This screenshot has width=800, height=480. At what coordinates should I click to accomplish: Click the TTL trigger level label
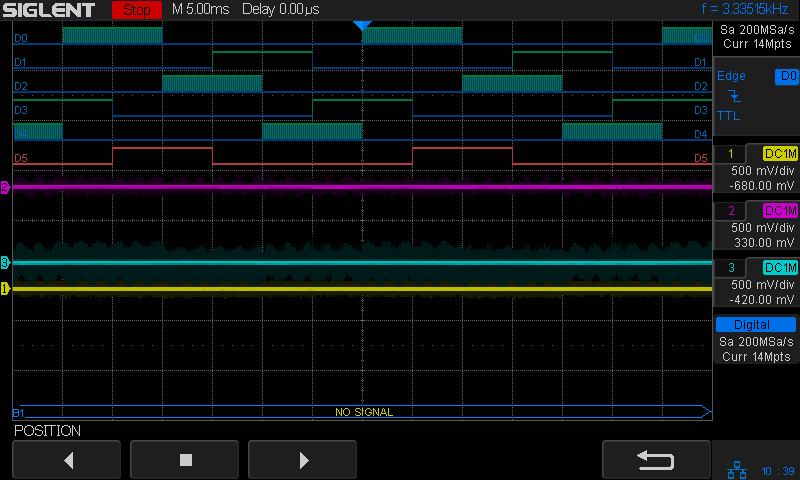tap(728, 116)
